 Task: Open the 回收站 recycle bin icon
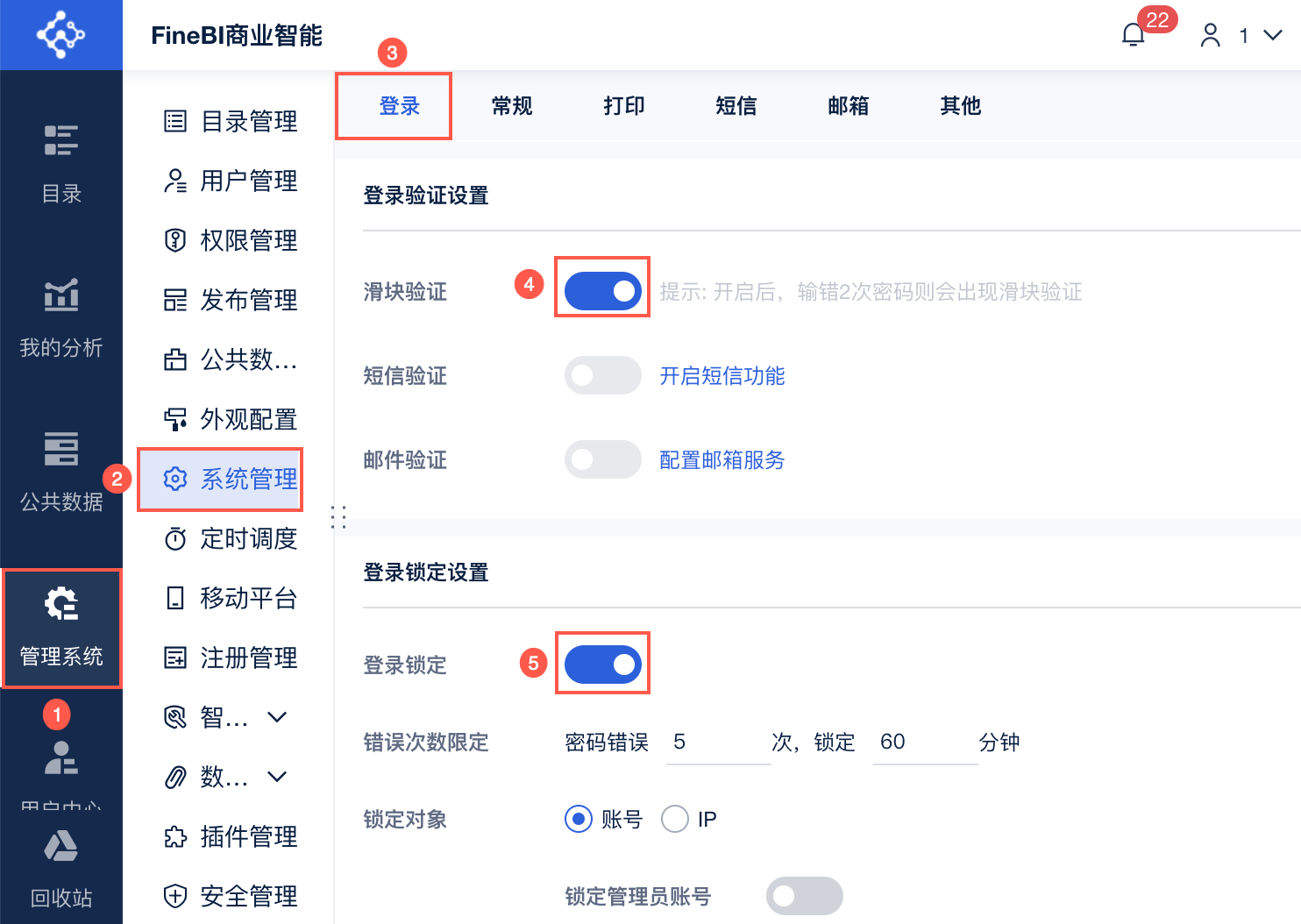(61, 847)
